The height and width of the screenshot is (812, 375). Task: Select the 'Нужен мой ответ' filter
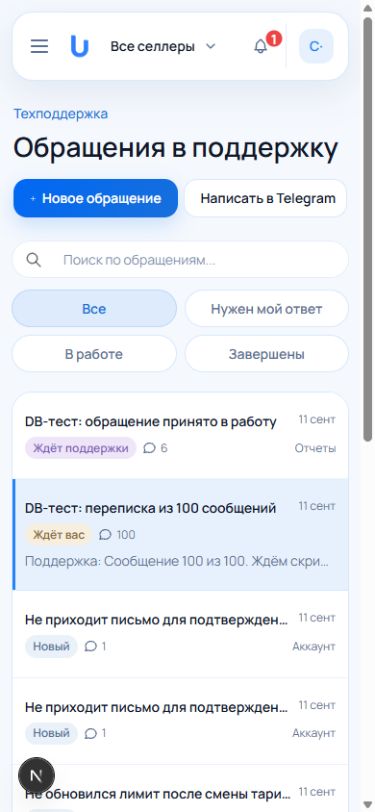click(x=266, y=309)
